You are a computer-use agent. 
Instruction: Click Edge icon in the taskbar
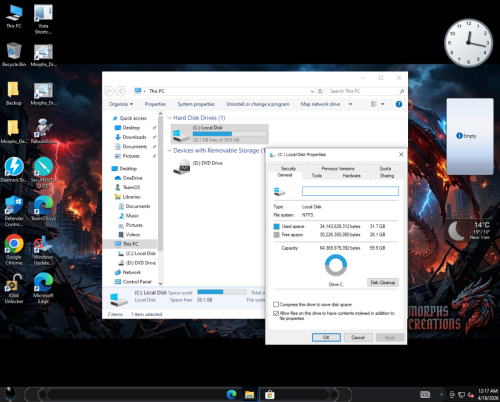[x=231, y=395]
